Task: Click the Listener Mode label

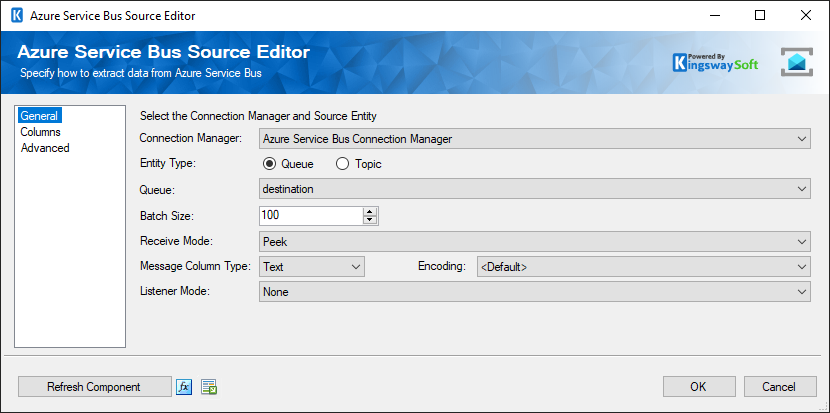Action: click(x=175, y=291)
